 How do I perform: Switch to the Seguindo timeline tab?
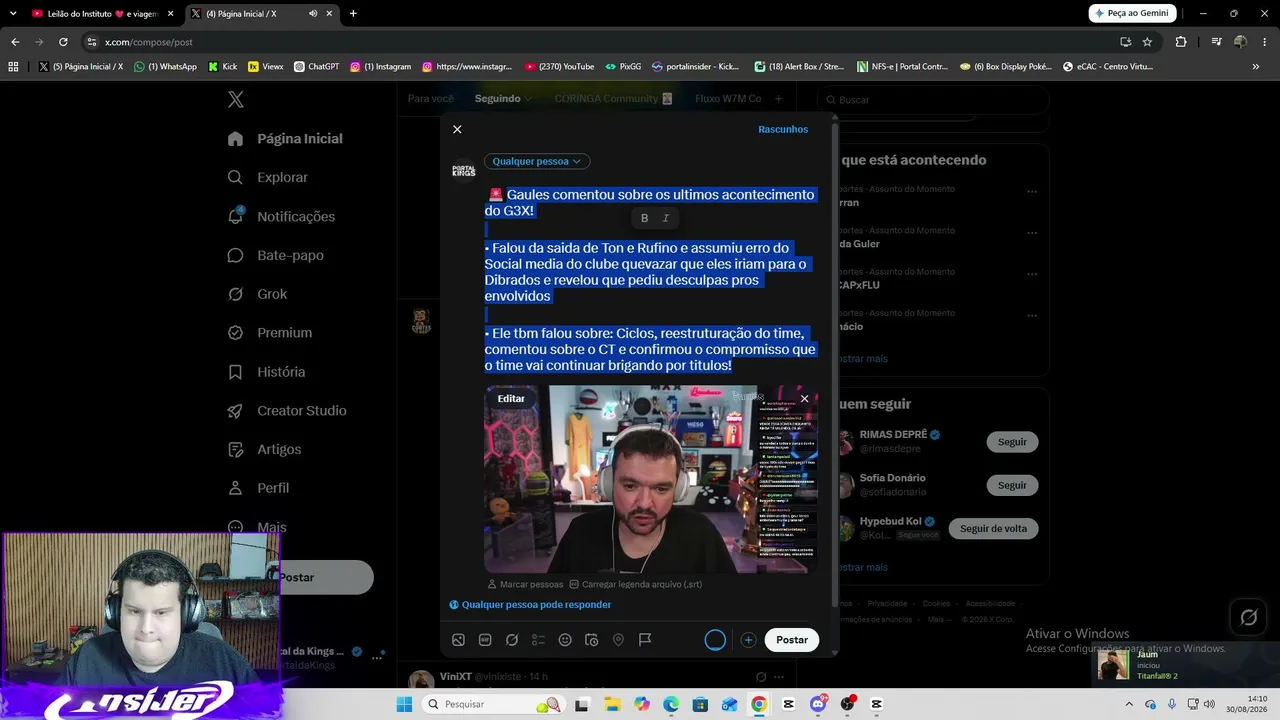pos(503,99)
